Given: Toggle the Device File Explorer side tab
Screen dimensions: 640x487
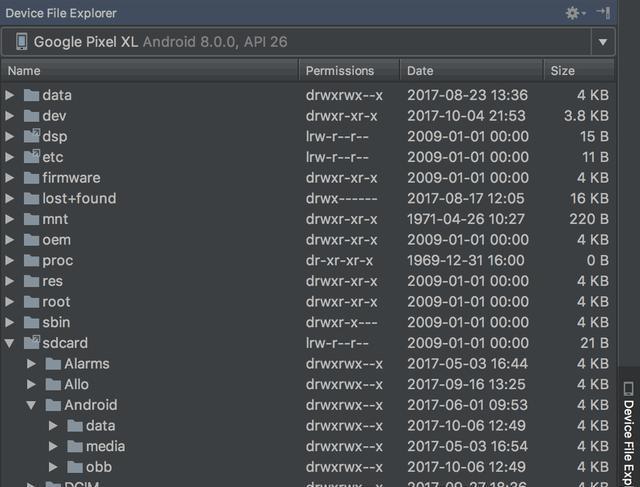Looking at the screenshot, I should coord(629,429).
